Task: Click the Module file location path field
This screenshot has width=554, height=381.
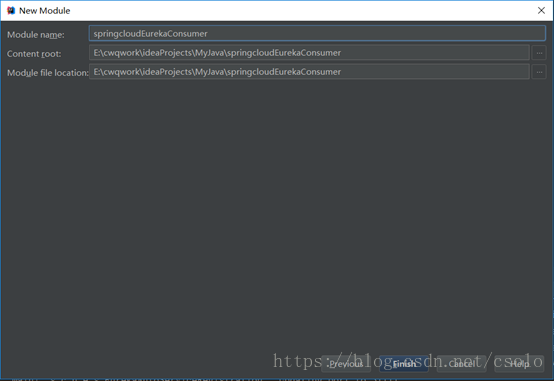Action: pos(309,72)
